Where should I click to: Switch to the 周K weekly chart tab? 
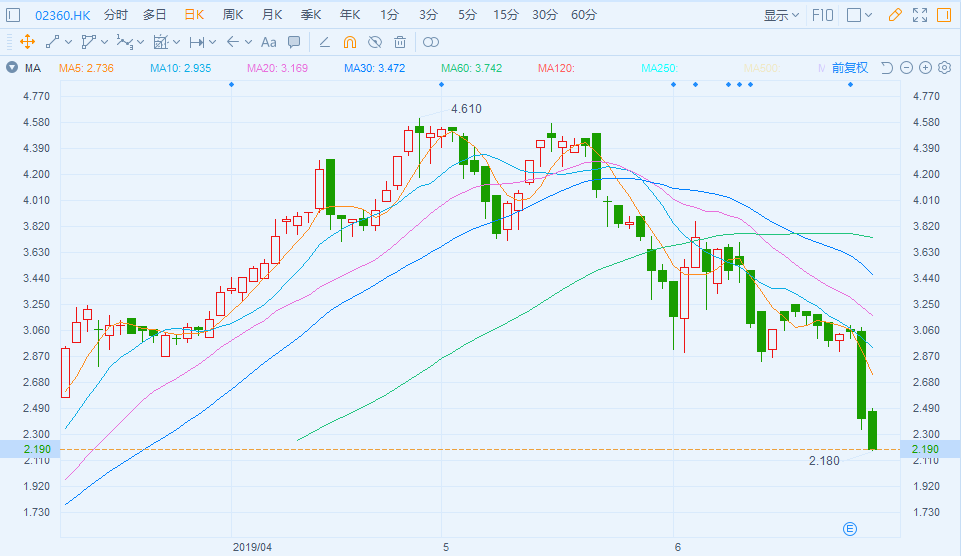232,15
